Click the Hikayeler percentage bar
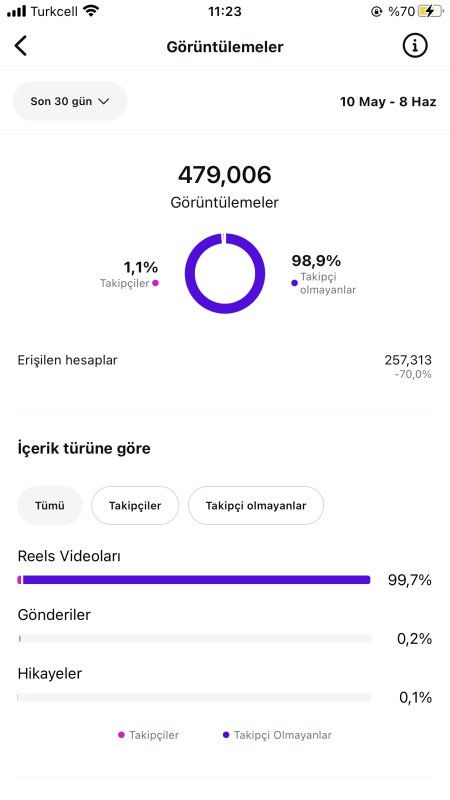Screen dimensions: 450x800 coord(194,697)
